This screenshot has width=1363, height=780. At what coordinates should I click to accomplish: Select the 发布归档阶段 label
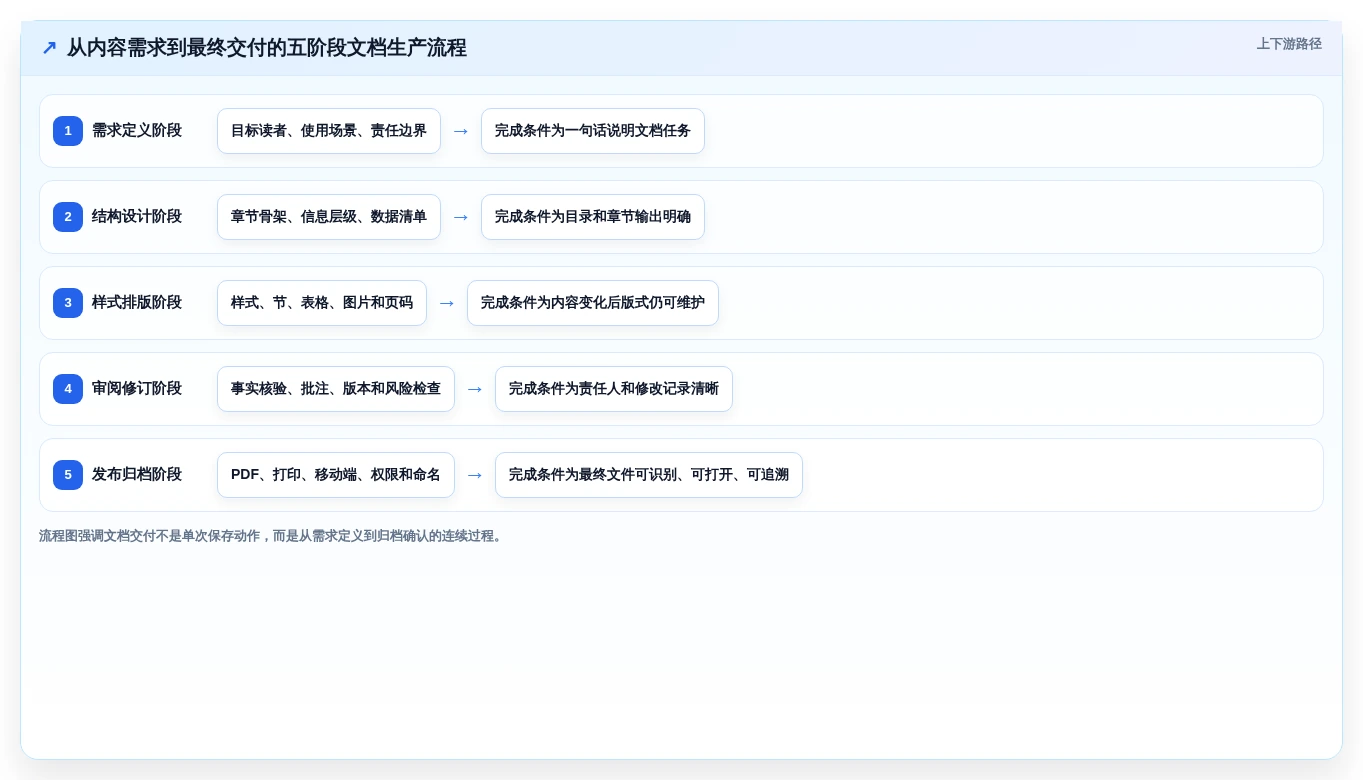tap(137, 475)
